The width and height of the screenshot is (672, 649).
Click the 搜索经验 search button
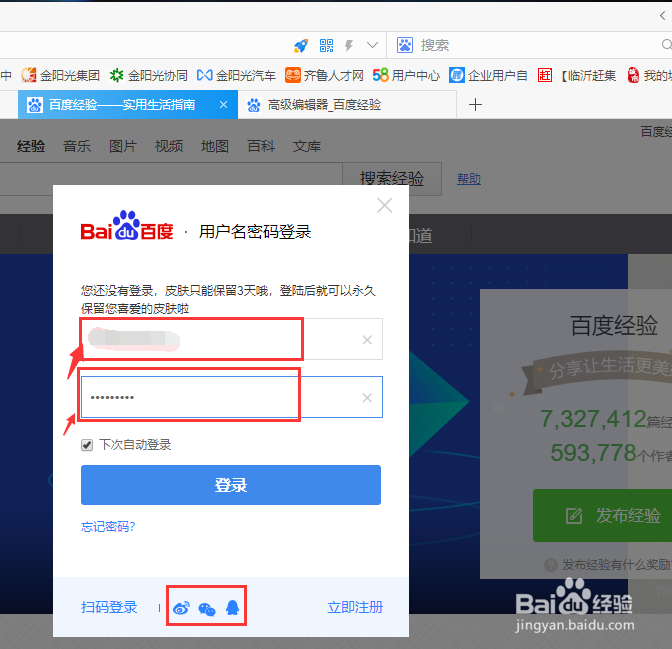pyautogui.click(x=392, y=178)
